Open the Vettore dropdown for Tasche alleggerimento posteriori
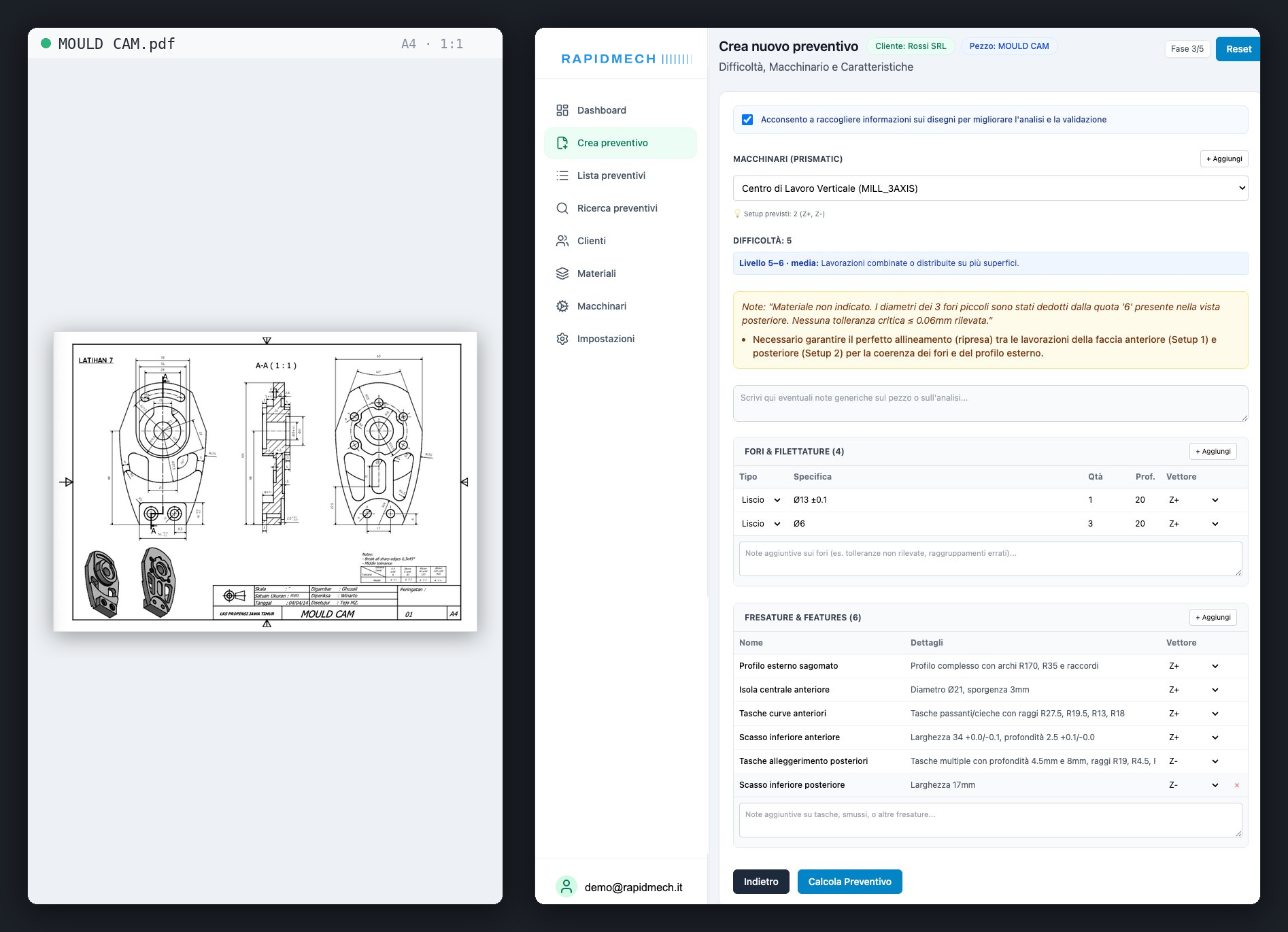The width and height of the screenshot is (1288, 932). 1193,761
